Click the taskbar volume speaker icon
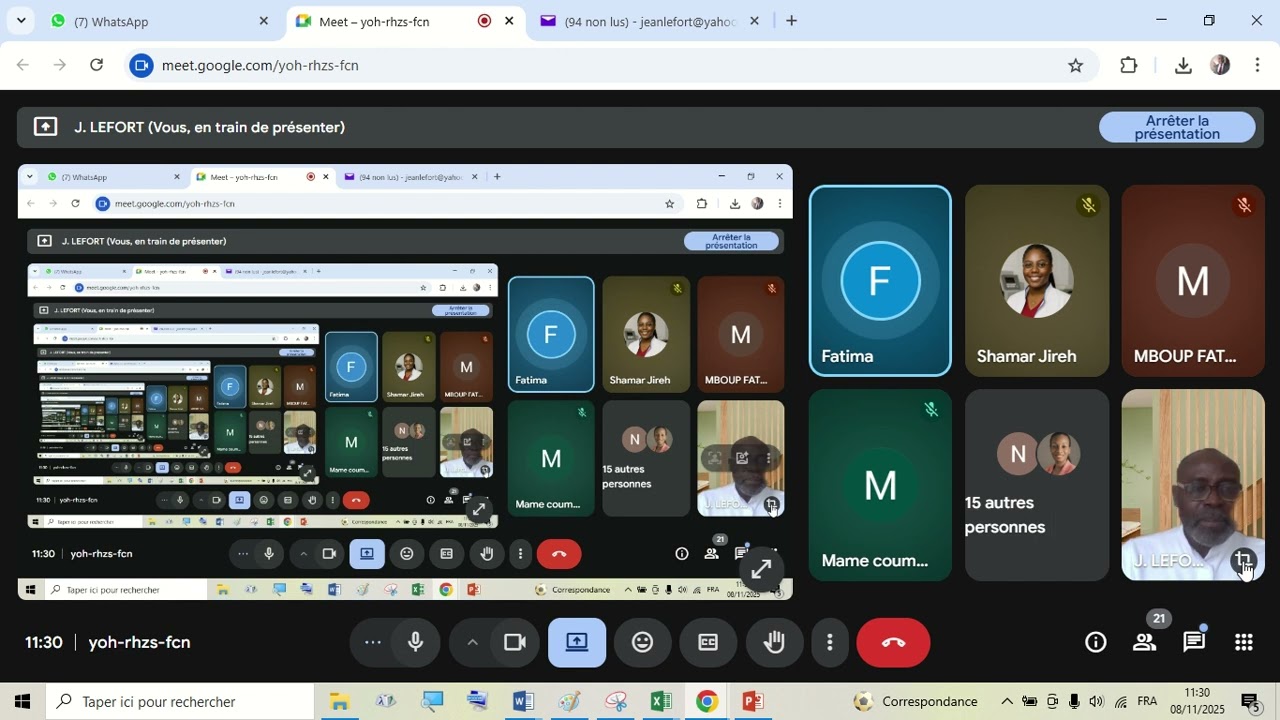 click(1097, 702)
